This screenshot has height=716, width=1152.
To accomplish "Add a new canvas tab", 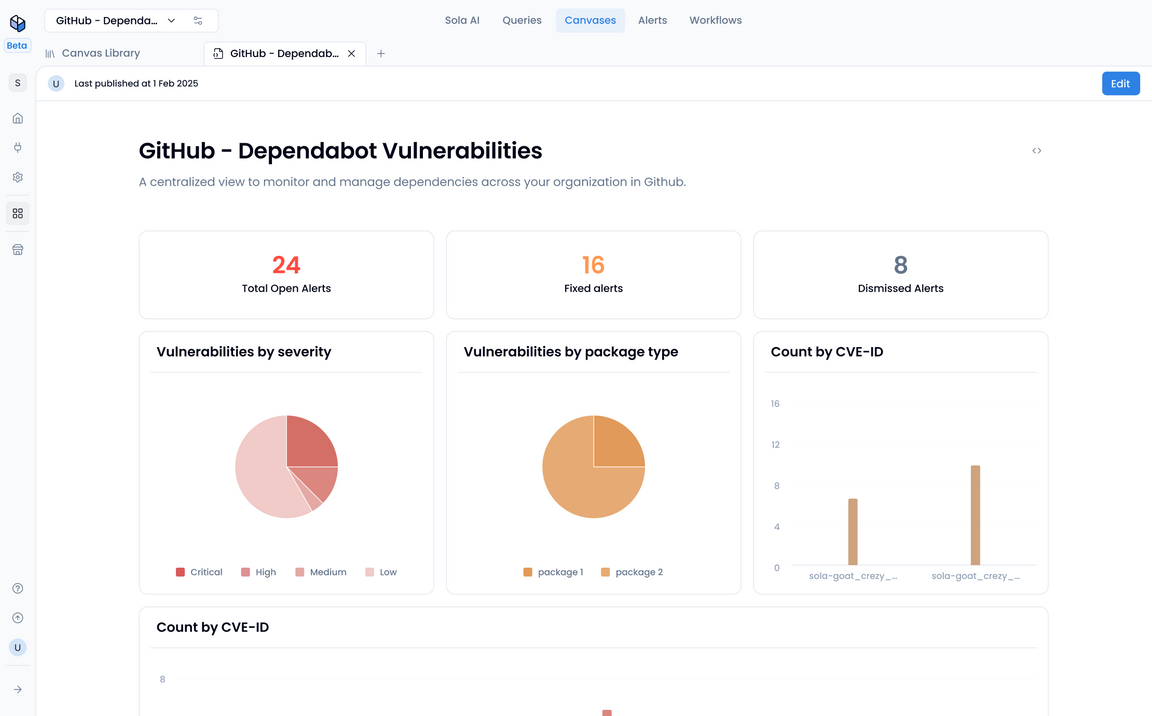I will pos(381,54).
